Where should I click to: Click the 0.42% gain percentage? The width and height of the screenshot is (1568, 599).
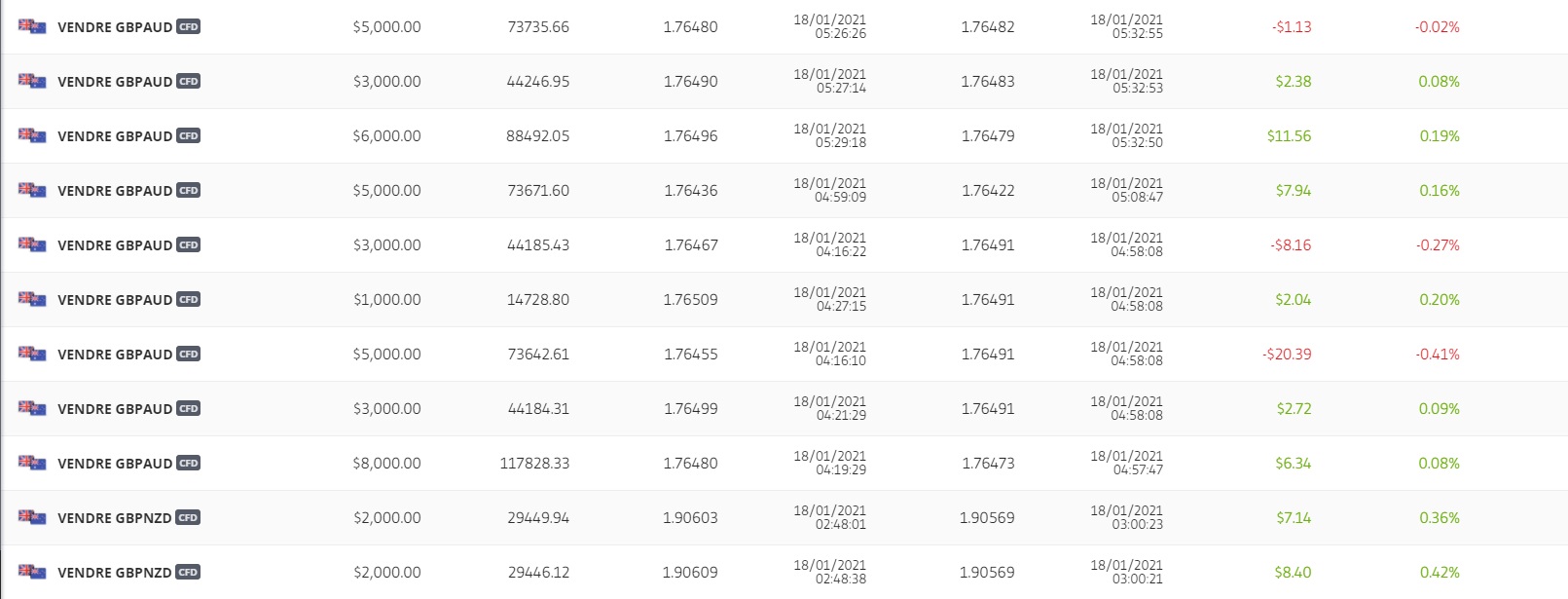pos(1439,573)
